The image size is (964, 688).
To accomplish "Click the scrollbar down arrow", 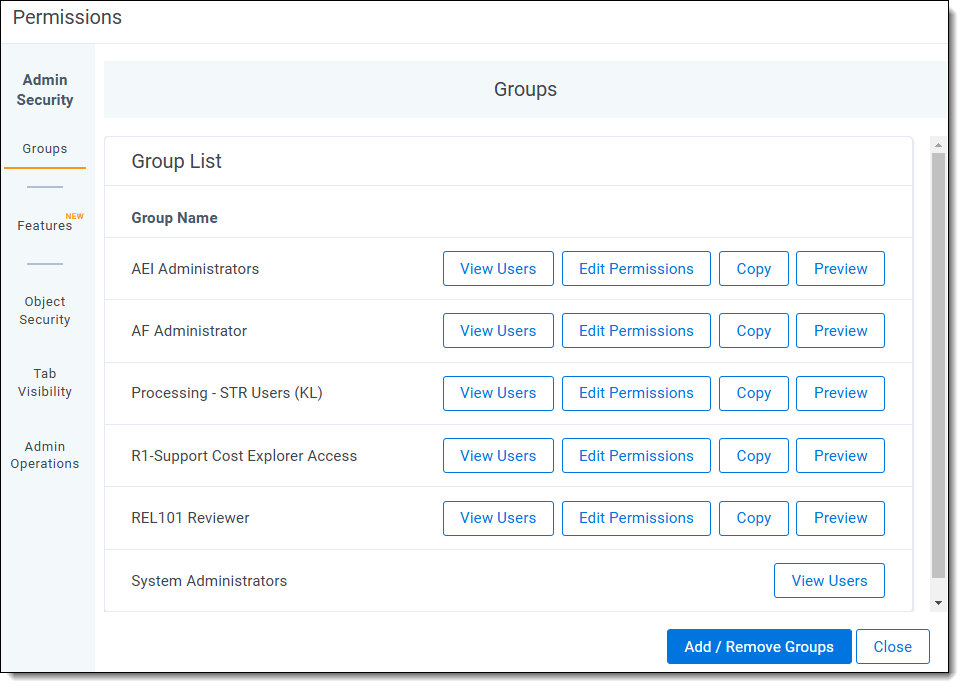I will [x=938, y=603].
